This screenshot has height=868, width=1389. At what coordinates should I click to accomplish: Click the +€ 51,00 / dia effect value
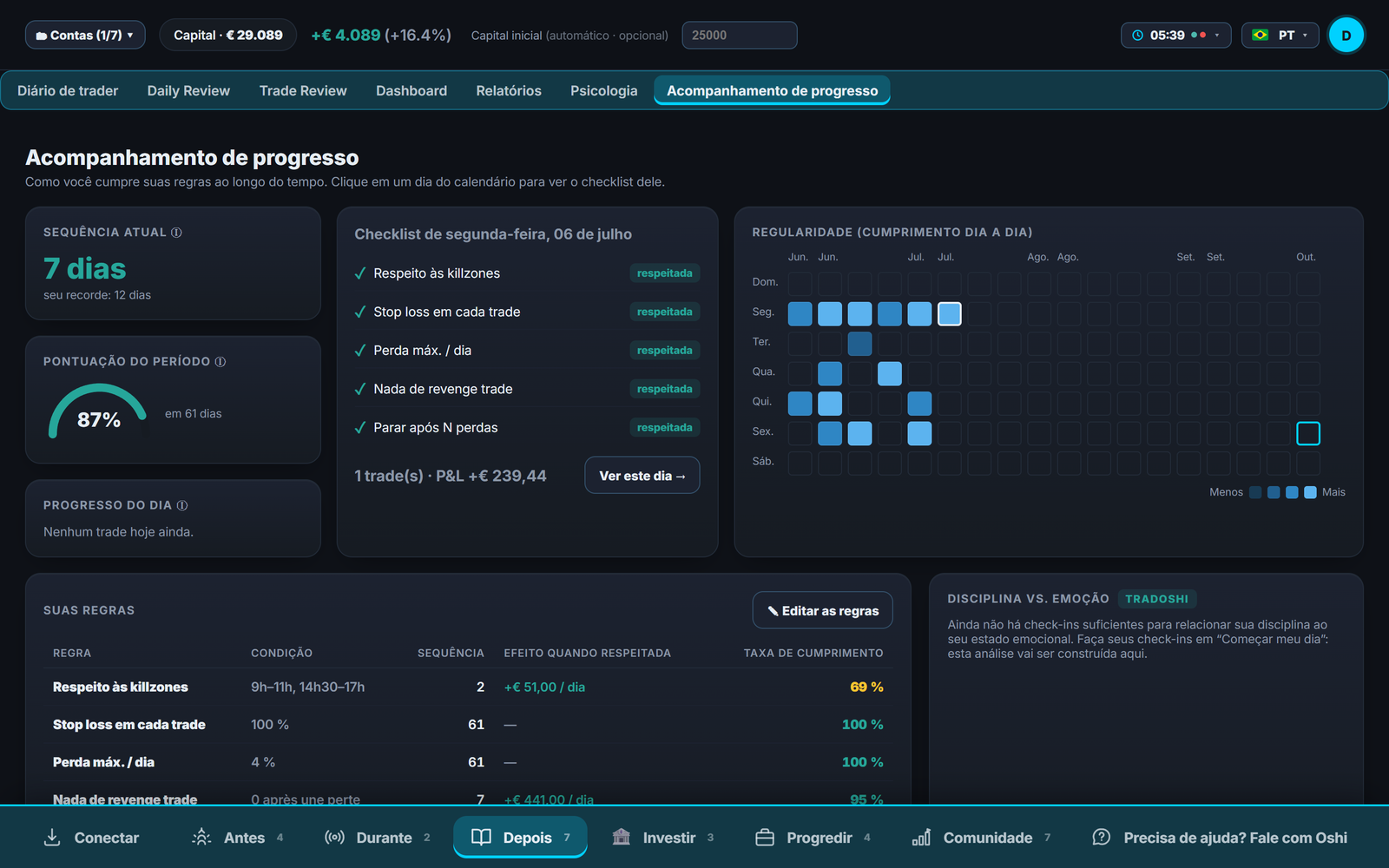click(x=544, y=687)
